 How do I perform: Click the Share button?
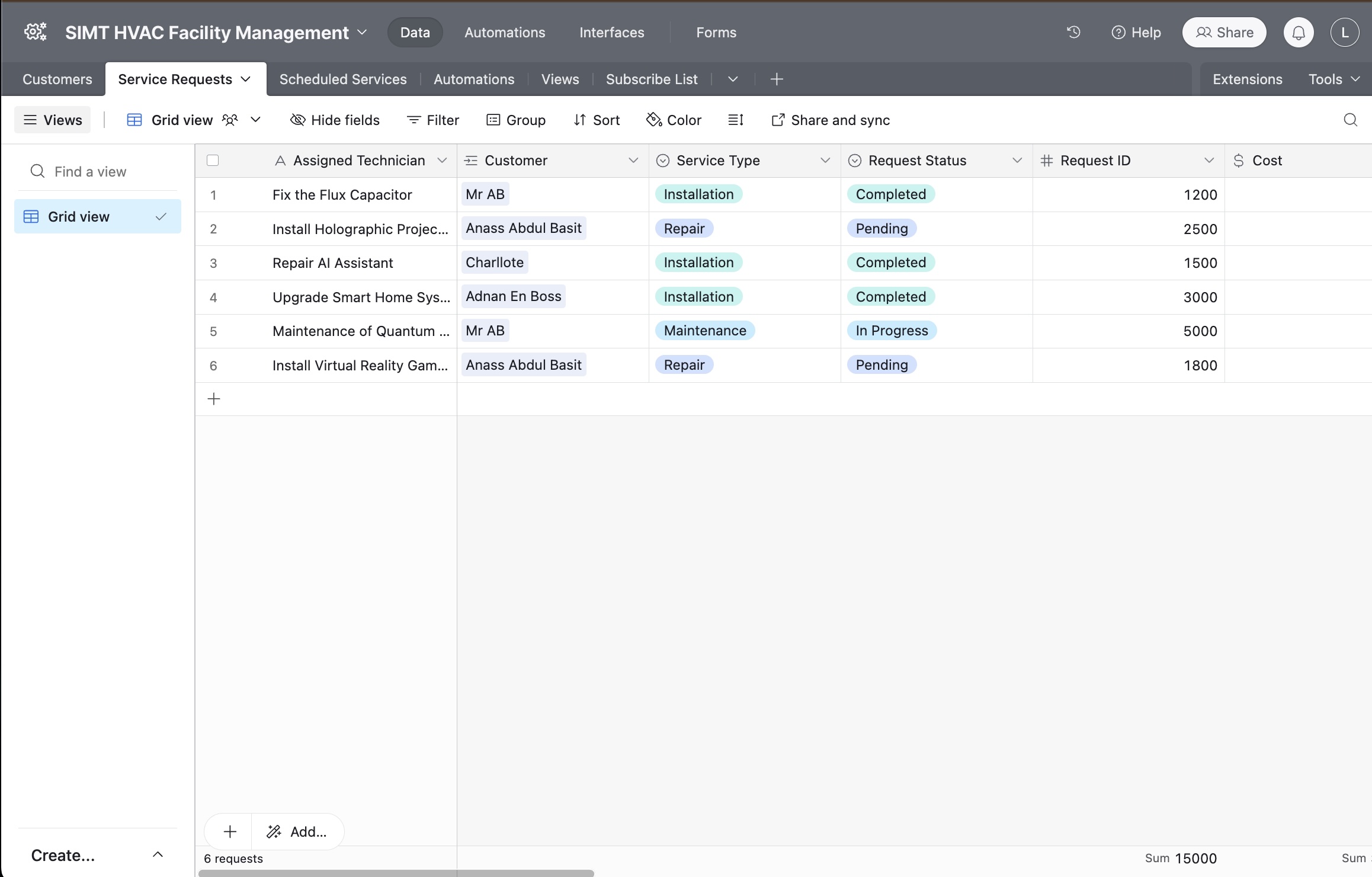[1224, 33]
